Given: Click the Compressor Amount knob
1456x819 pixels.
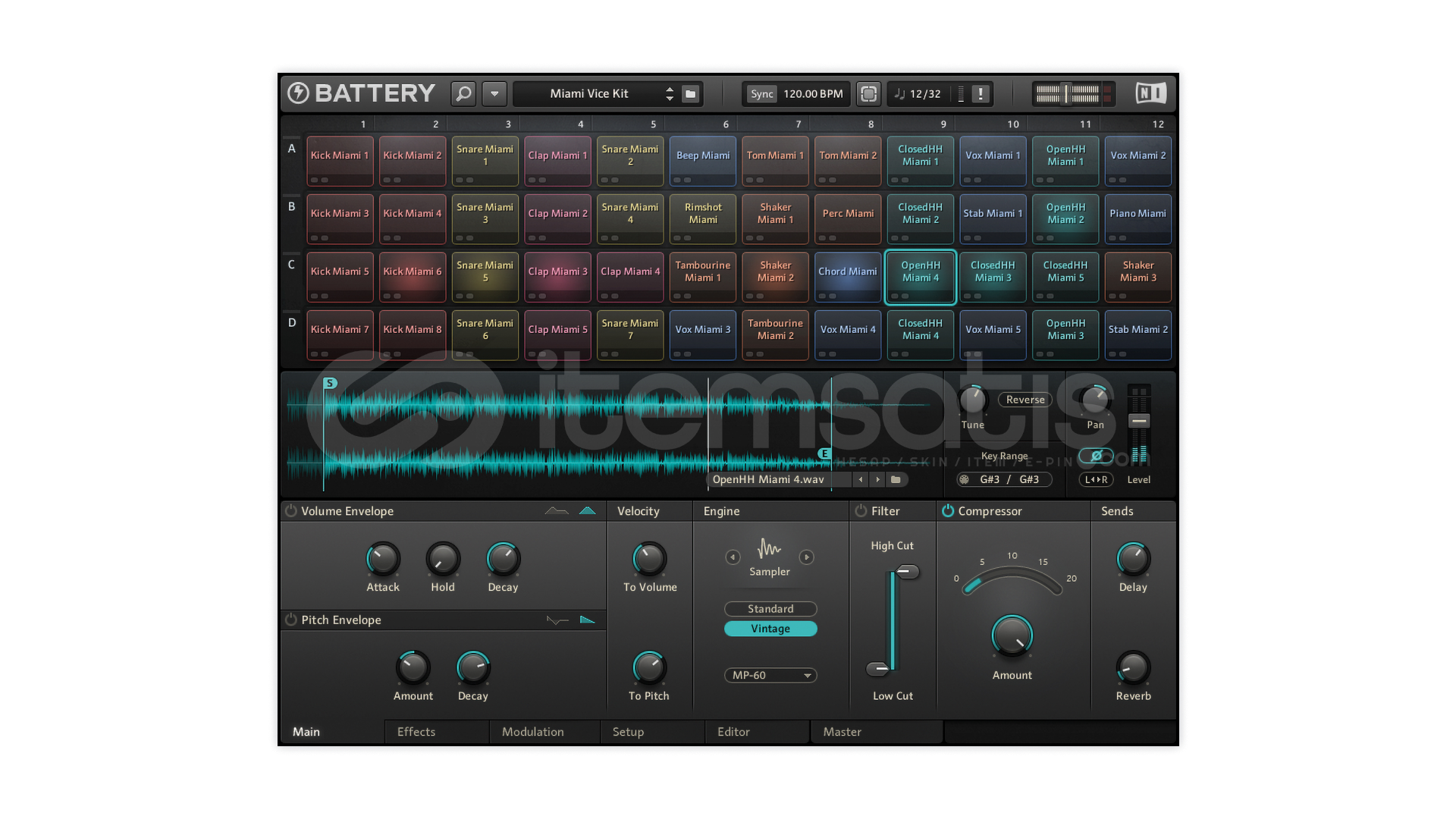Looking at the screenshot, I should [x=1012, y=636].
